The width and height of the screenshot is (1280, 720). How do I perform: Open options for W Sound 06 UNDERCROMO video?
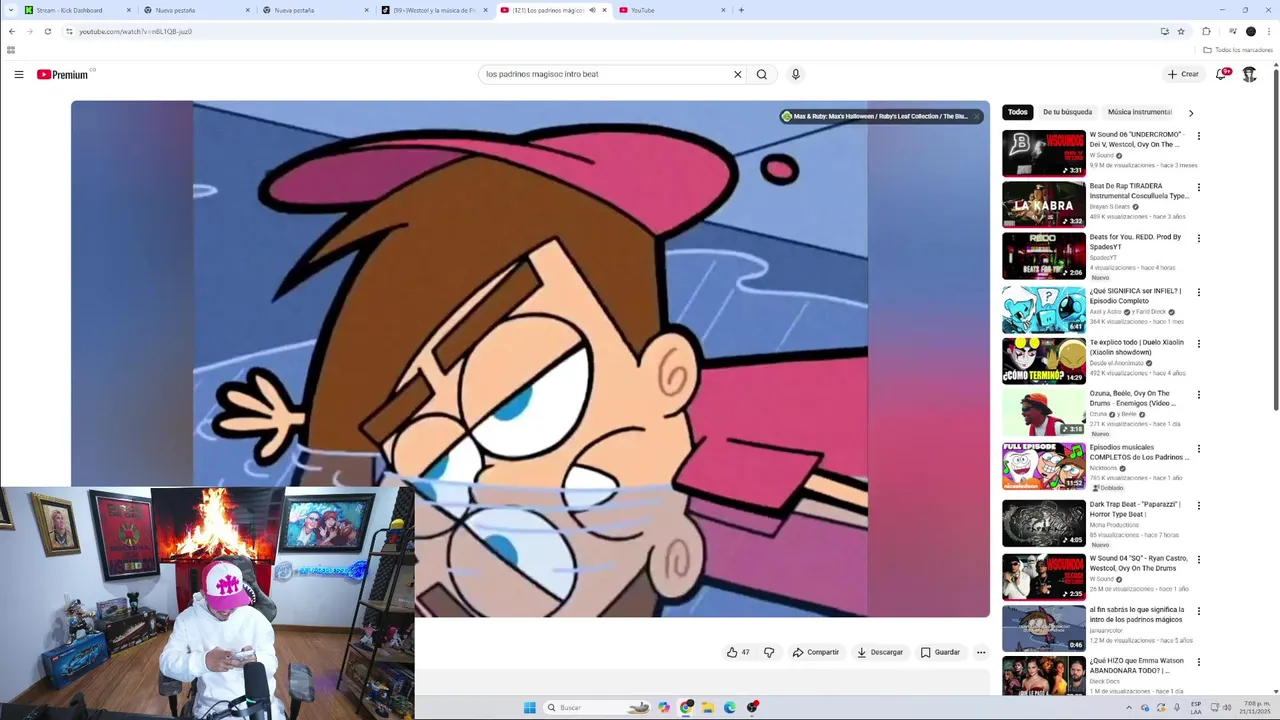(x=1198, y=136)
